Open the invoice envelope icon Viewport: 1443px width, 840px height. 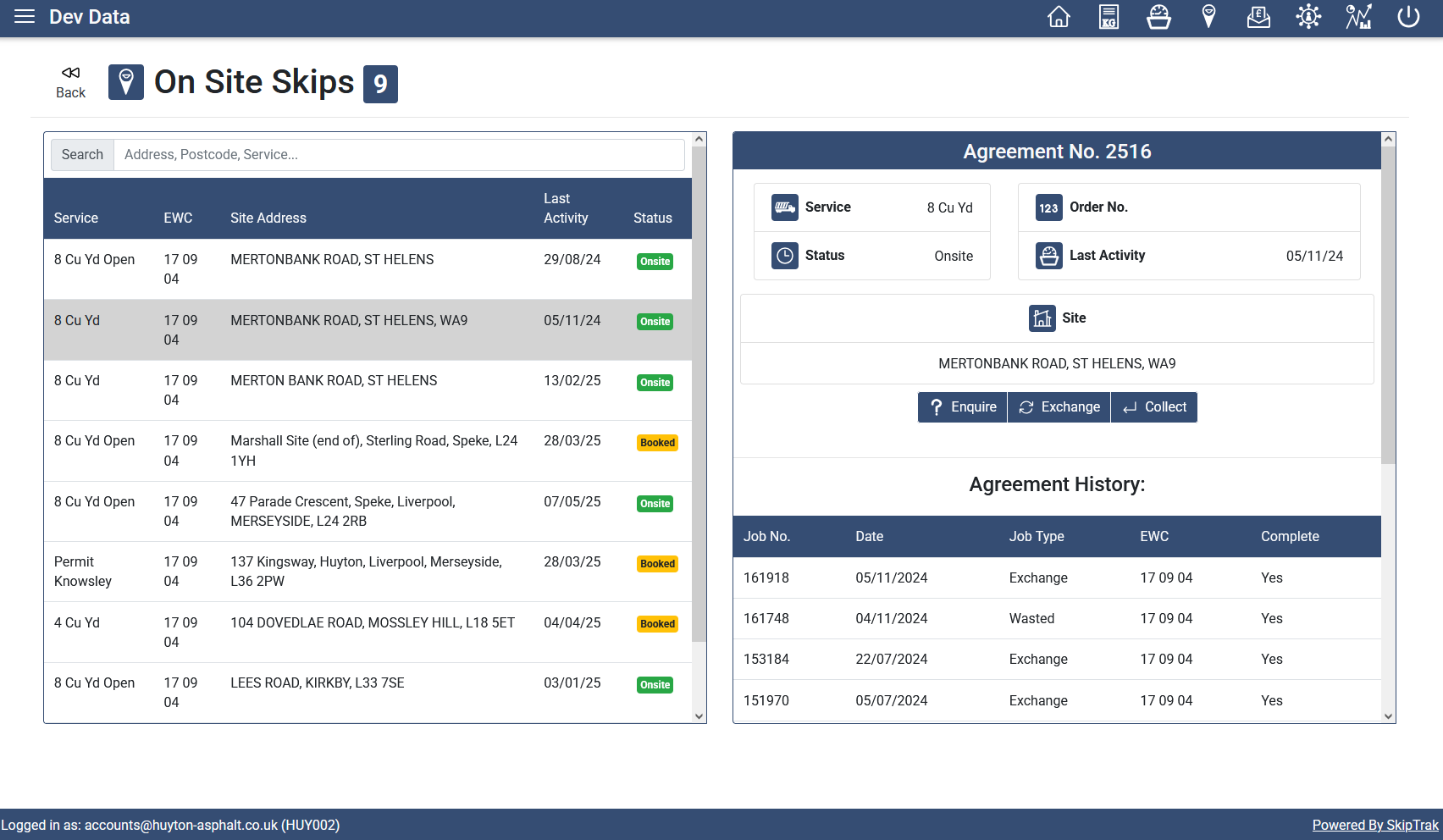[x=1258, y=17]
